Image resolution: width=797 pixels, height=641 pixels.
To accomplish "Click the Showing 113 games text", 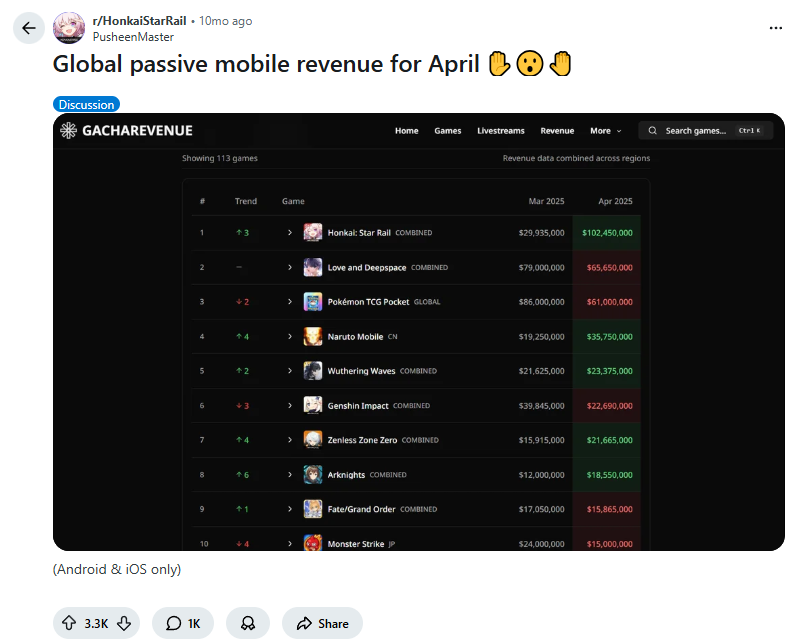I will click(x=220, y=158).
